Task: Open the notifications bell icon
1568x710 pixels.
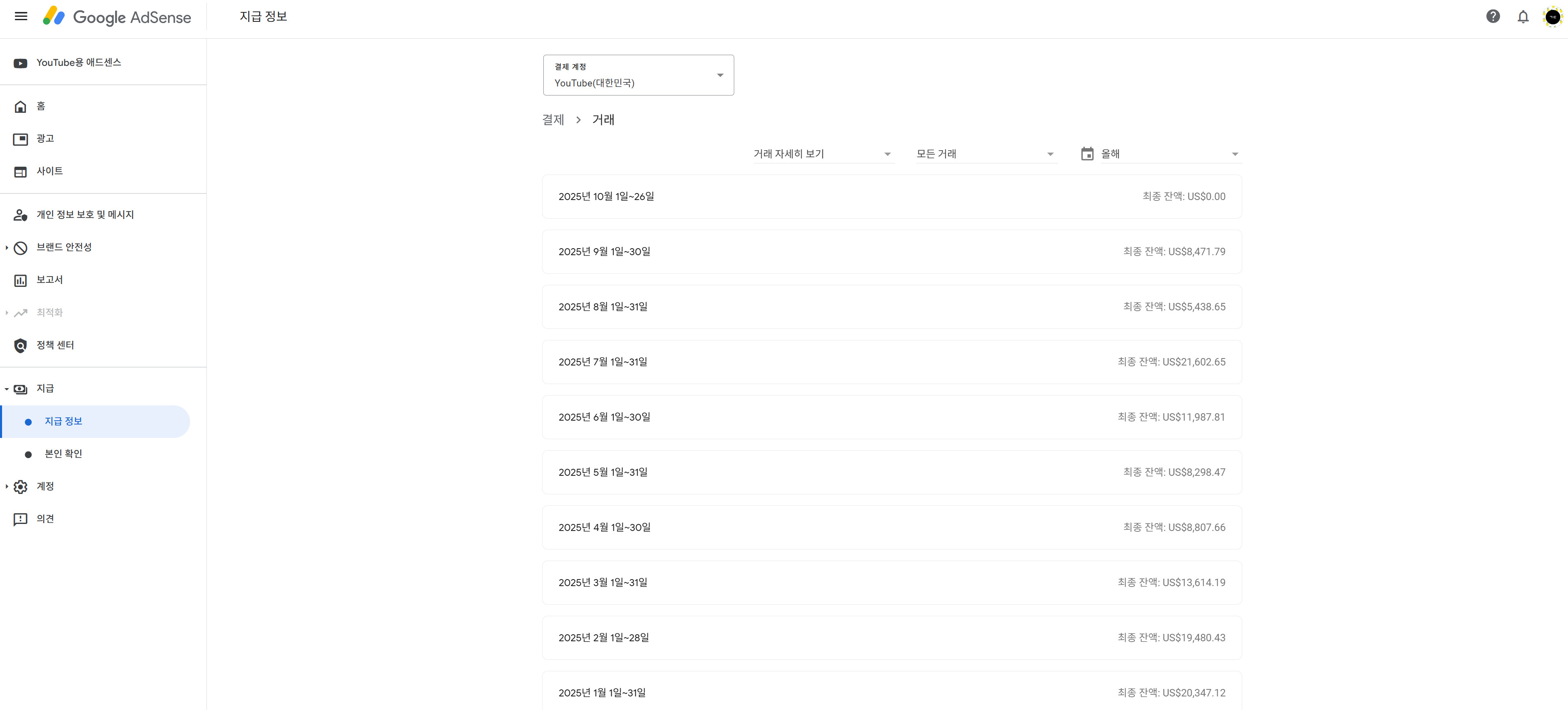Action: click(1522, 16)
